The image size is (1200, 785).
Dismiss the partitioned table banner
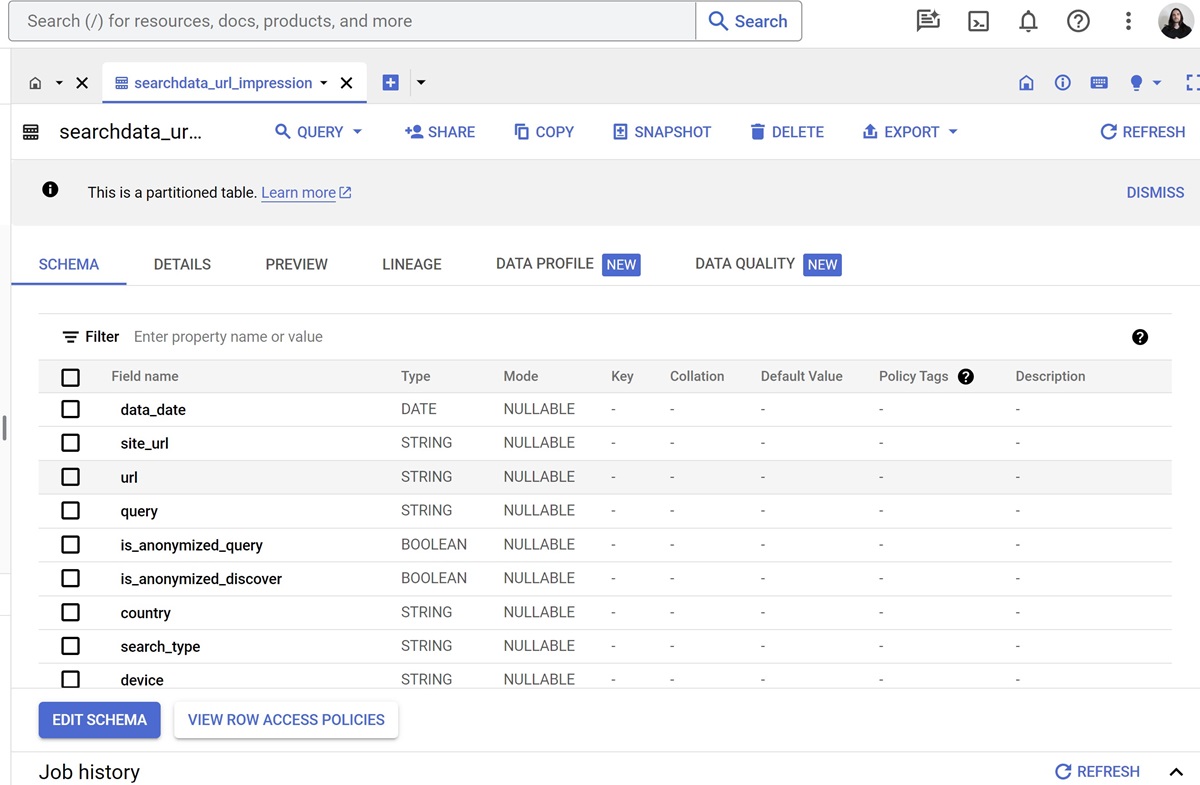pyautogui.click(x=1155, y=192)
